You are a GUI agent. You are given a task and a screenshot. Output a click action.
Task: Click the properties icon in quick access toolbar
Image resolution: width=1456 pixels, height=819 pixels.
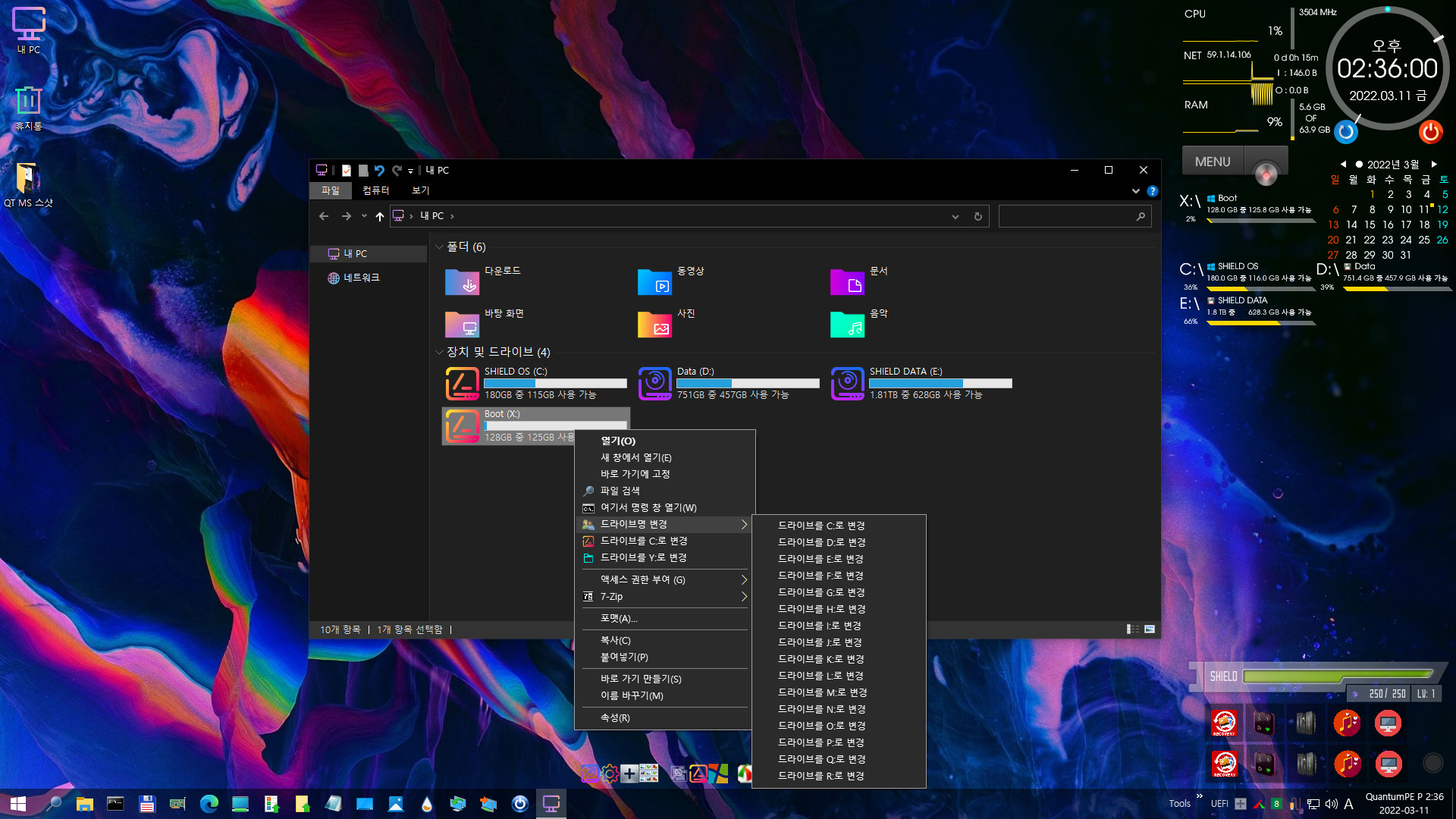pyautogui.click(x=347, y=171)
